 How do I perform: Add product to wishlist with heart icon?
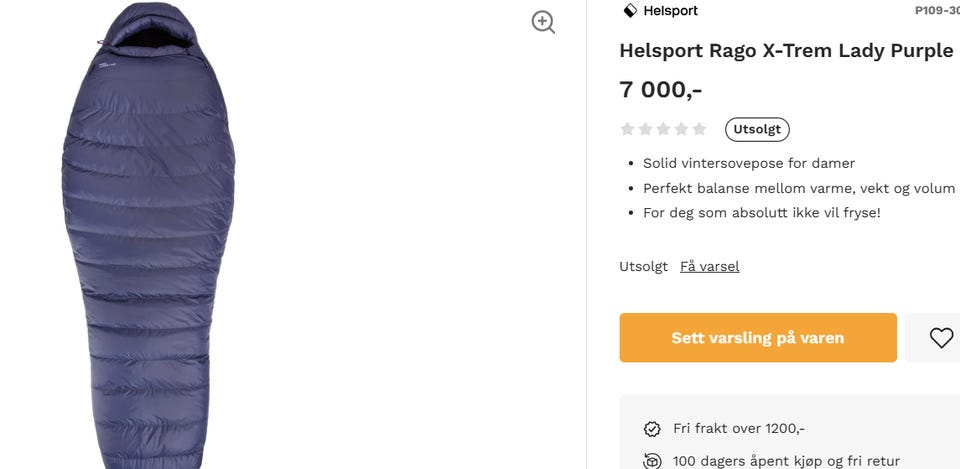tap(941, 338)
